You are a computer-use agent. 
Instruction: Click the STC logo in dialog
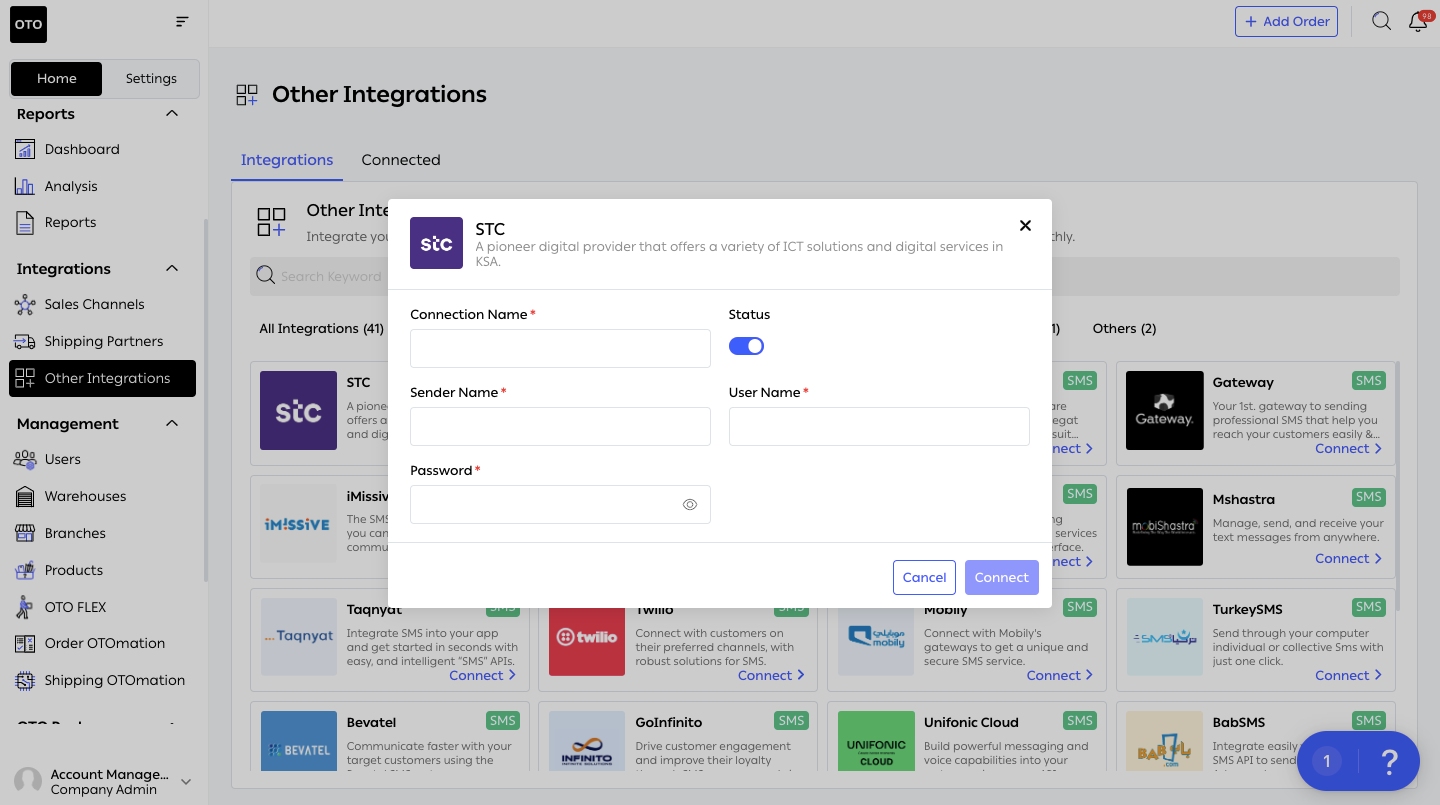point(436,243)
